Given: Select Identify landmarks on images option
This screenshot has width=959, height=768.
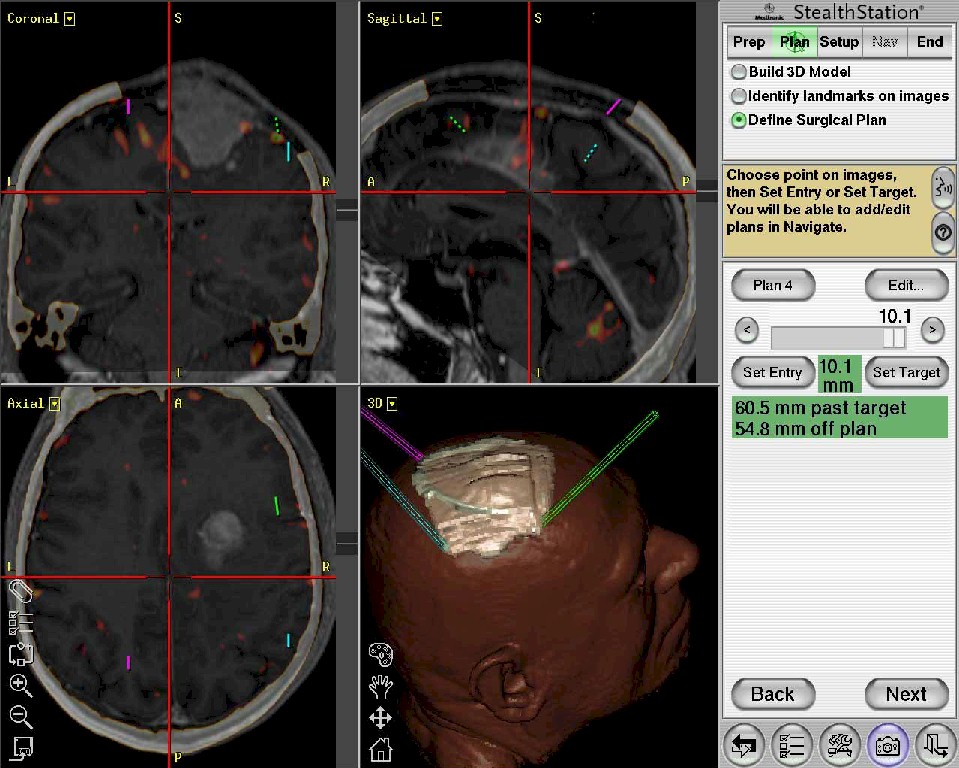Looking at the screenshot, I should 738,96.
